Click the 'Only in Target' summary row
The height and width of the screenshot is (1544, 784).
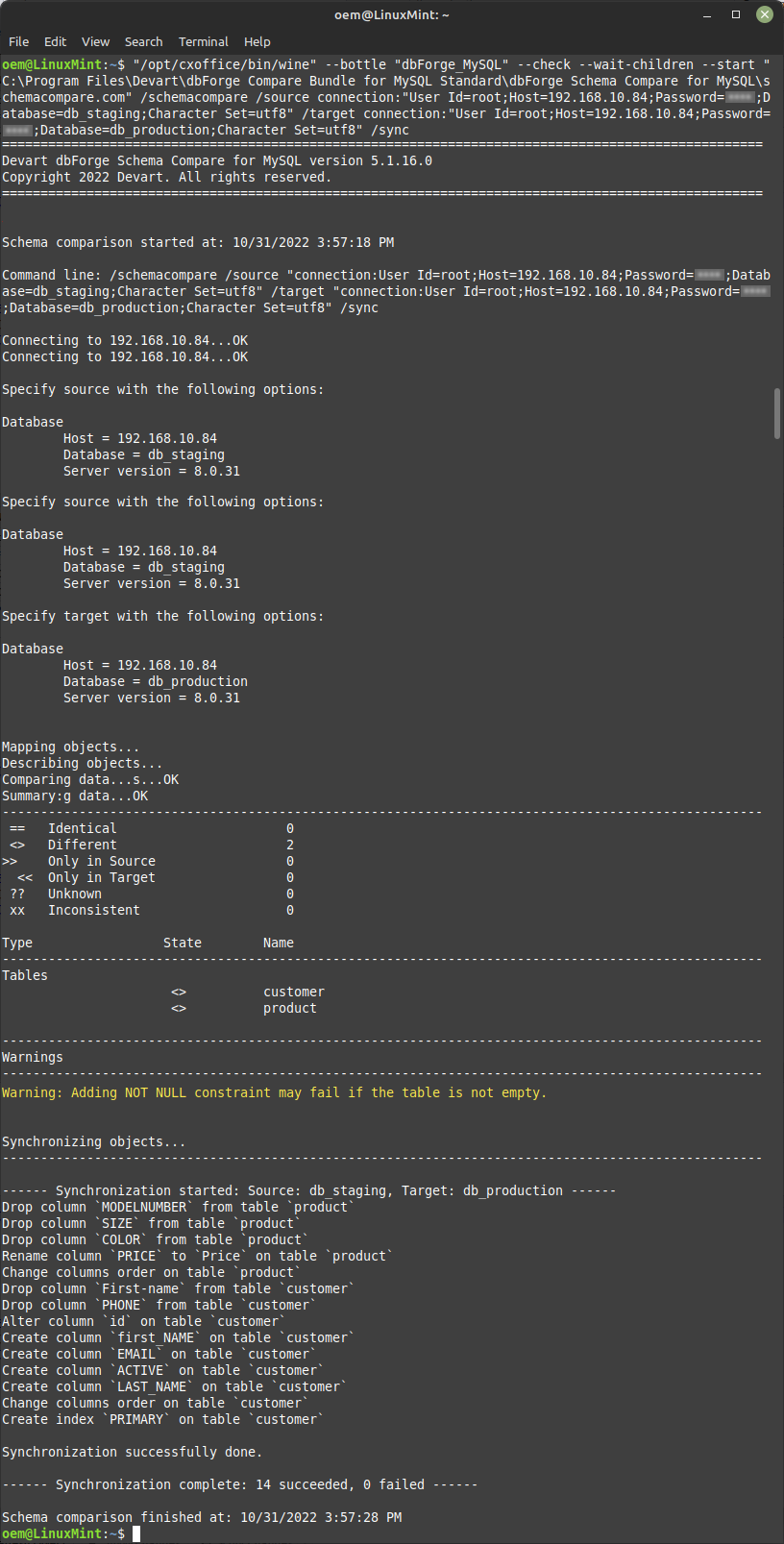point(156,877)
